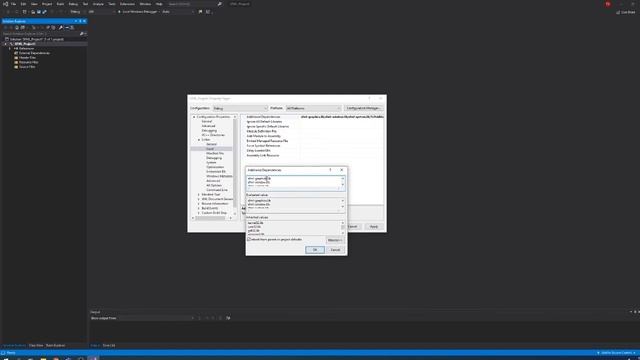The height and width of the screenshot is (360, 640).
Task: Select the Ignore All Default Libraries property
Action: click(x=264, y=122)
